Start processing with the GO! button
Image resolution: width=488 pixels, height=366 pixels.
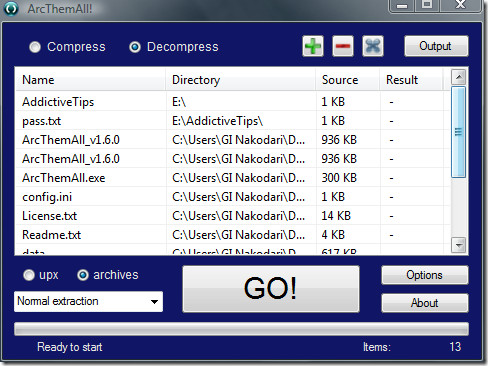(x=271, y=289)
